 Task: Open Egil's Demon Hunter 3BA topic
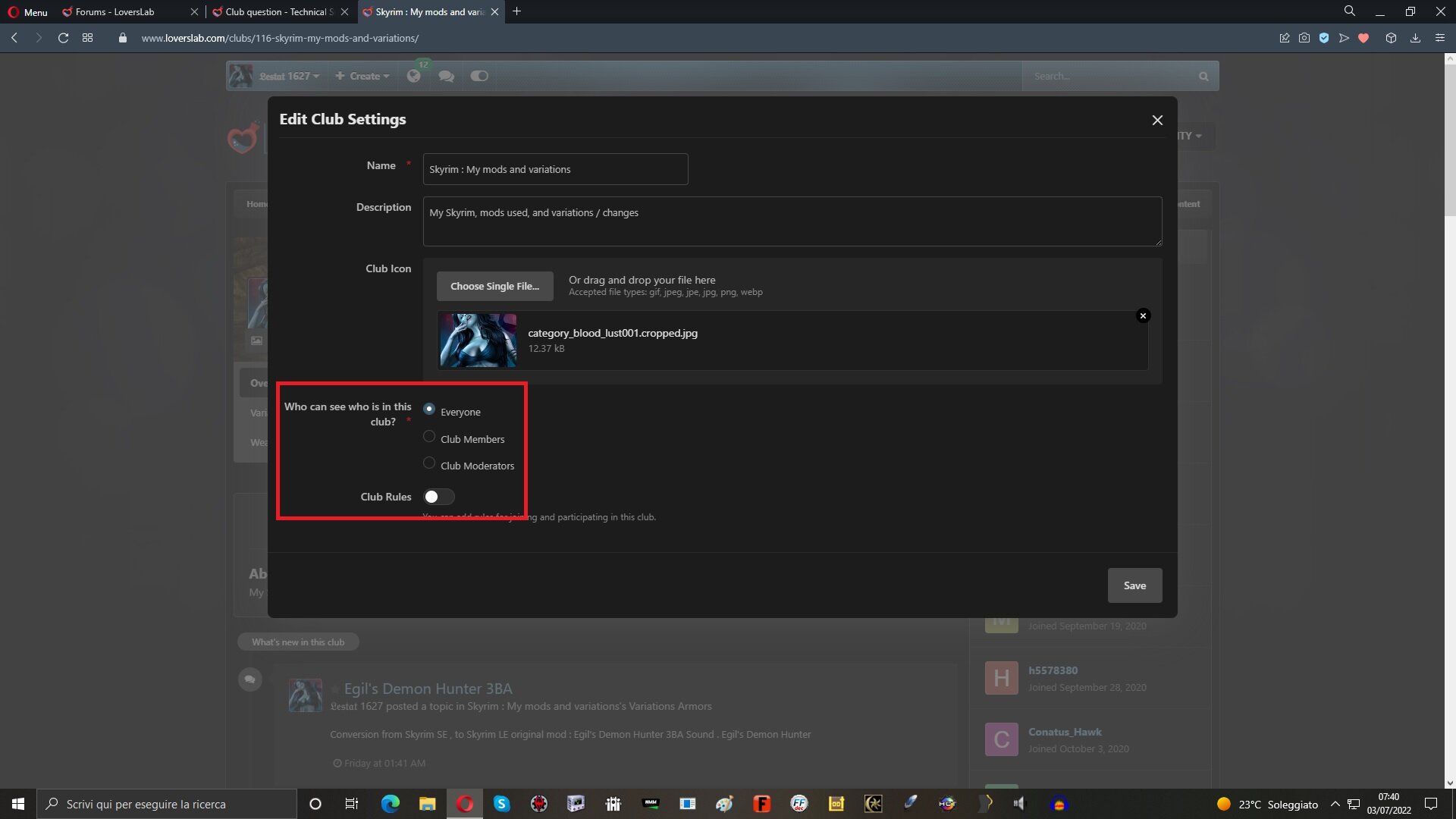pyautogui.click(x=428, y=689)
